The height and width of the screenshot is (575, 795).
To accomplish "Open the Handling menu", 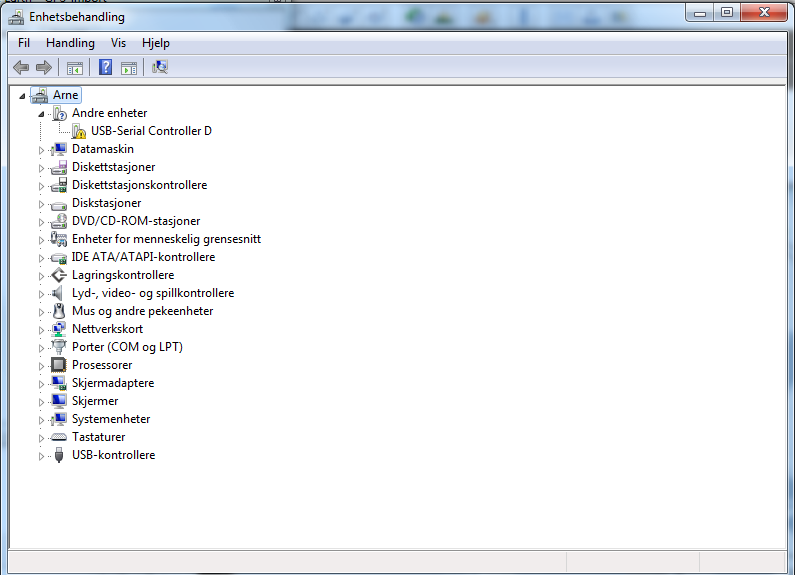I will coord(70,43).
